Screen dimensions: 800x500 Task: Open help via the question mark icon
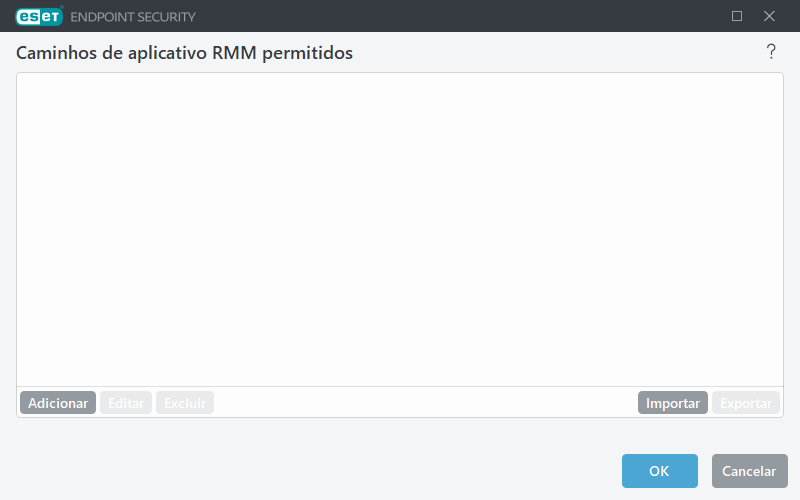click(x=771, y=52)
